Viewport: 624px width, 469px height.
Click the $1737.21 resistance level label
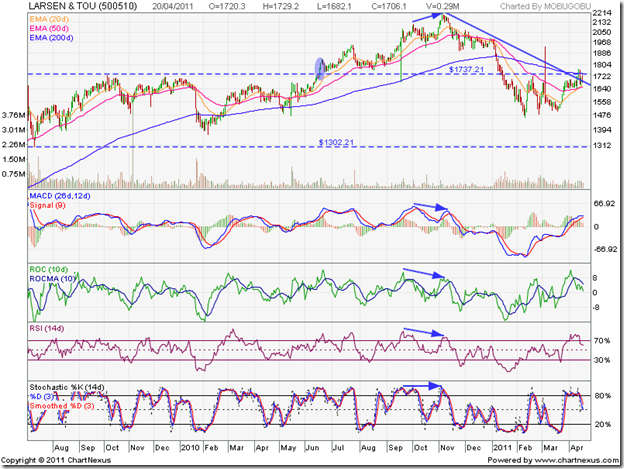pos(466,69)
